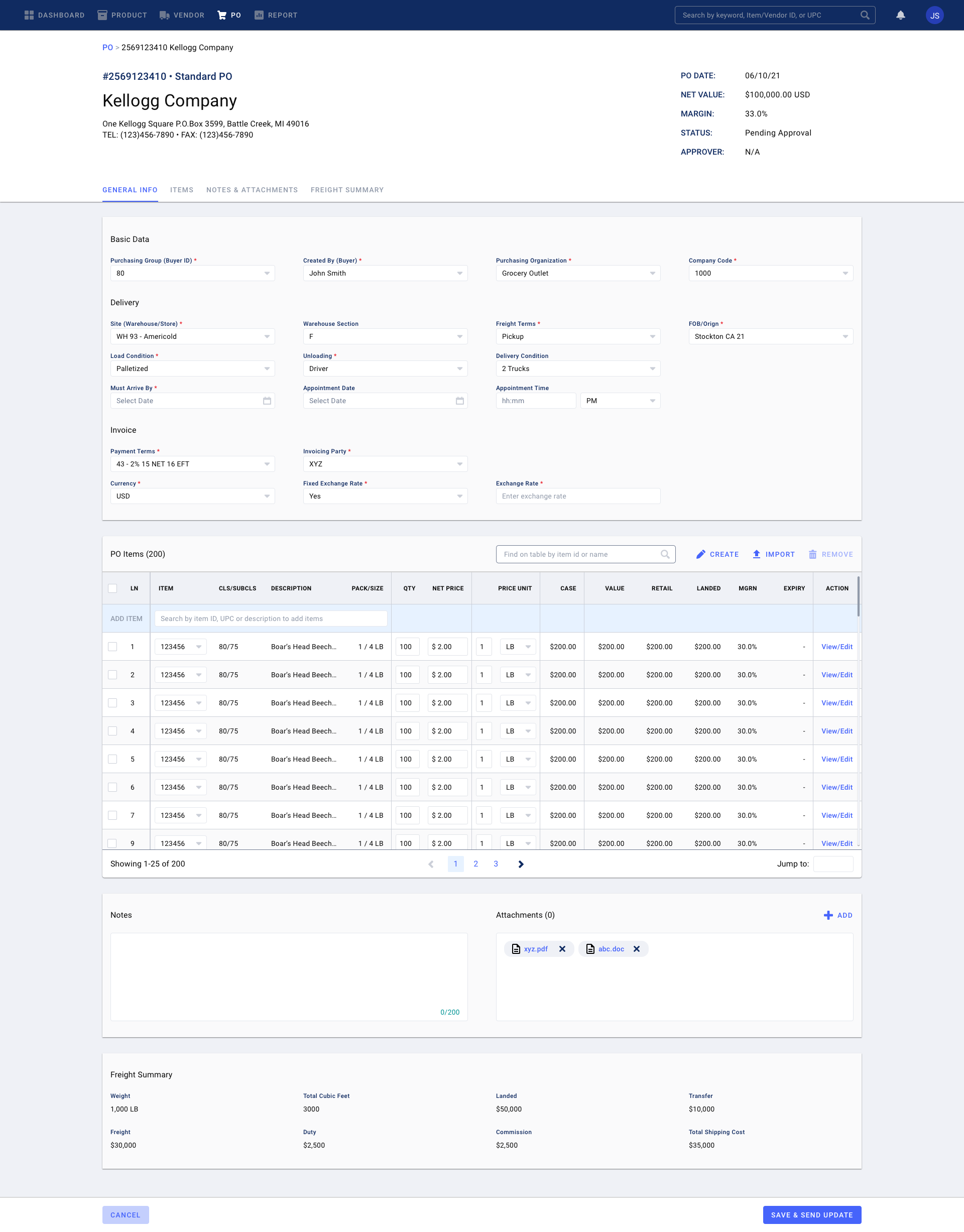The height and width of the screenshot is (1232, 964).
Task: Click the xyz.pdf file icon
Action: click(x=516, y=949)
